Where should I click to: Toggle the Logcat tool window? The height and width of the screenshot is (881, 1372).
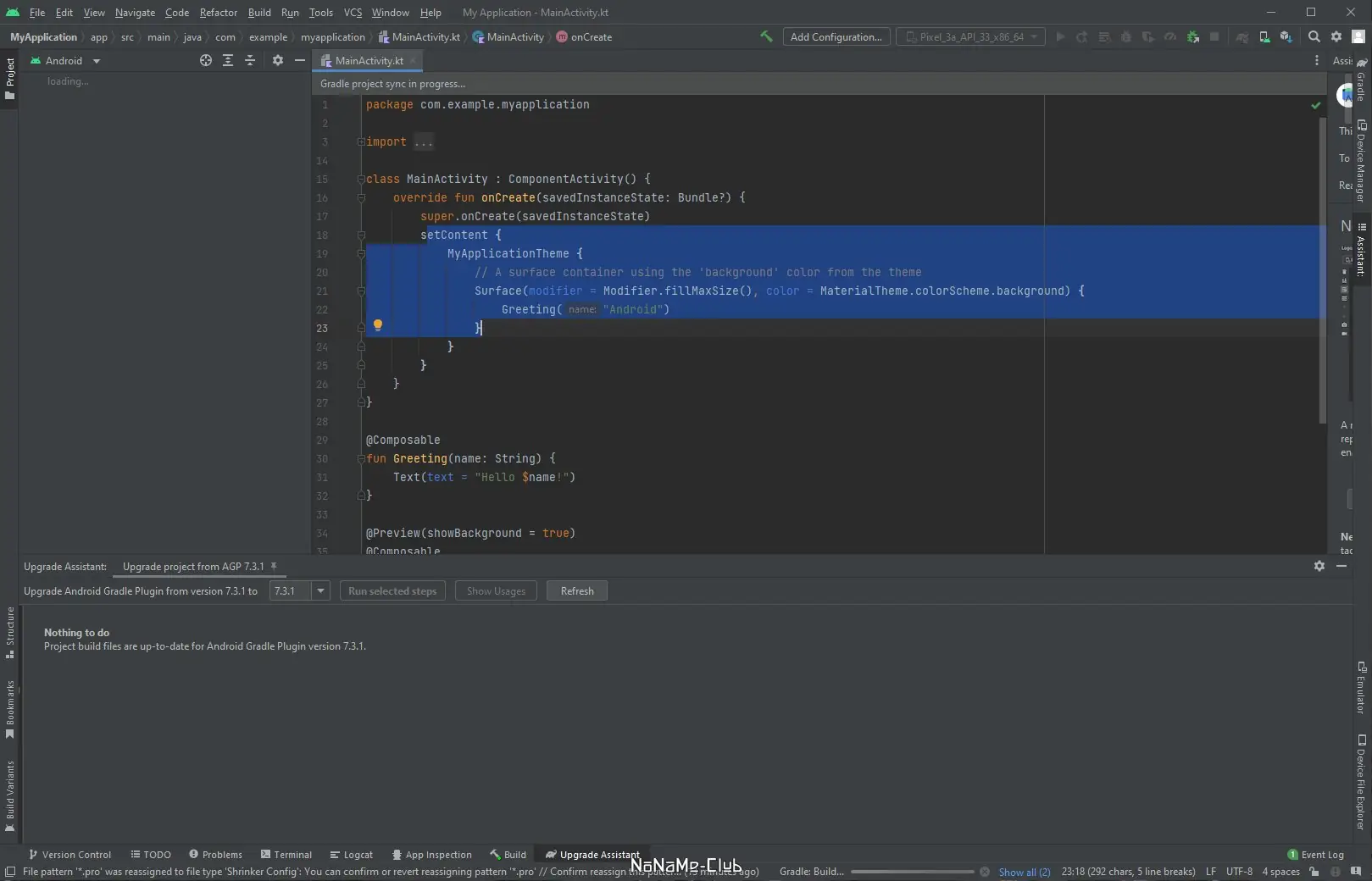[x=351, y=855]
